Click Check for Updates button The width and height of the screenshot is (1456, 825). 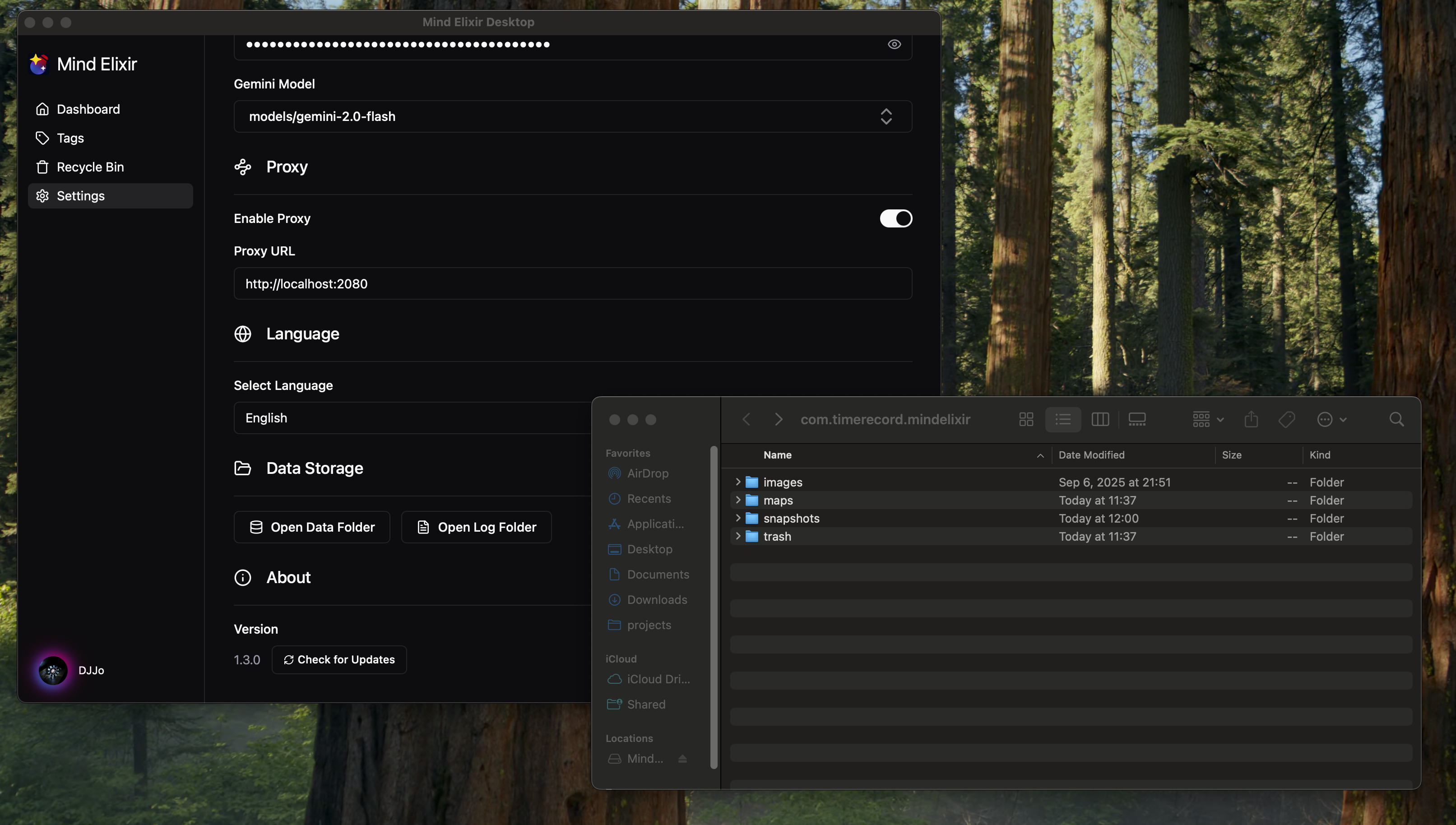pos(339,659)
